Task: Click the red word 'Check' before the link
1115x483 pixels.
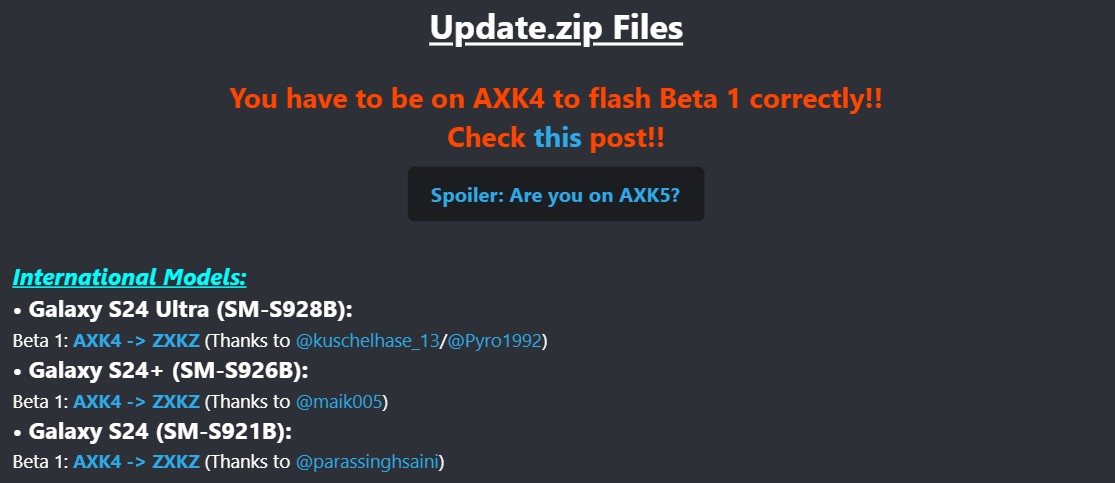Action: [x=486, y=137]
